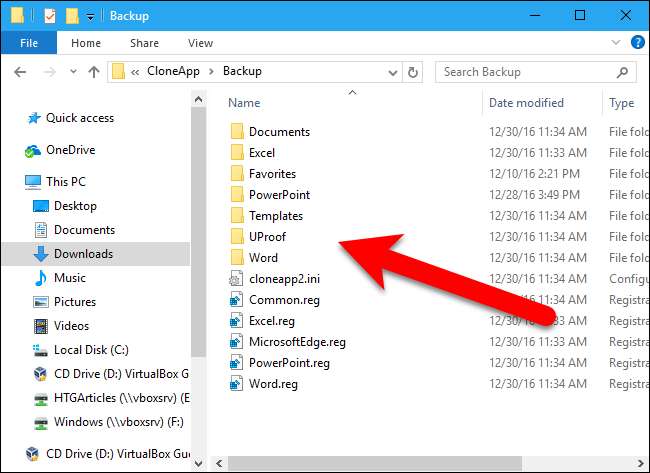Open CD Drive (D:) under This PC
Screen dimensions: 650x473
(111, 374)
